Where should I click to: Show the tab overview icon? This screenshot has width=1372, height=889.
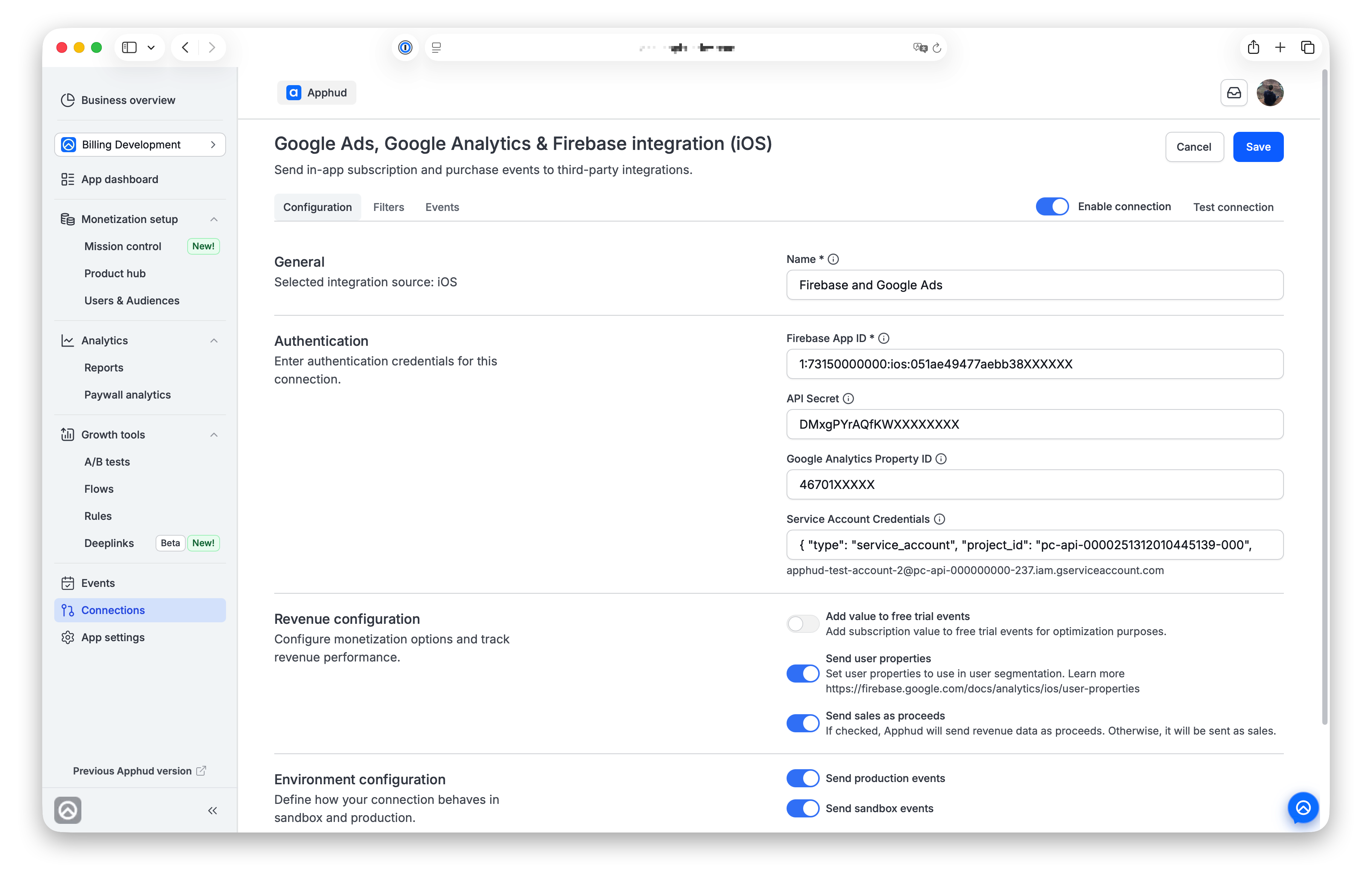pos(1308,47)
